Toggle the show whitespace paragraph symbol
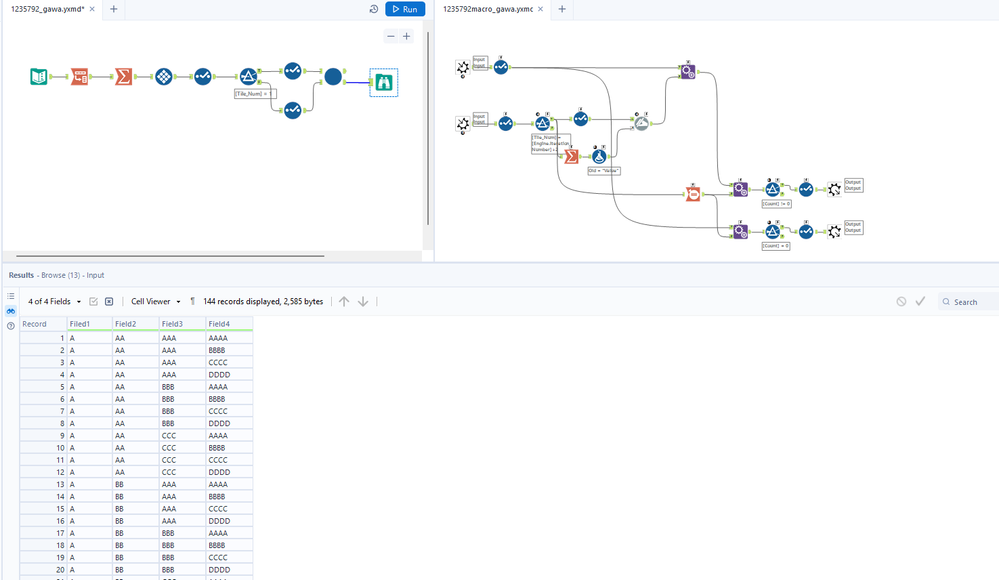999x580 pixels. tap(192, 301)
